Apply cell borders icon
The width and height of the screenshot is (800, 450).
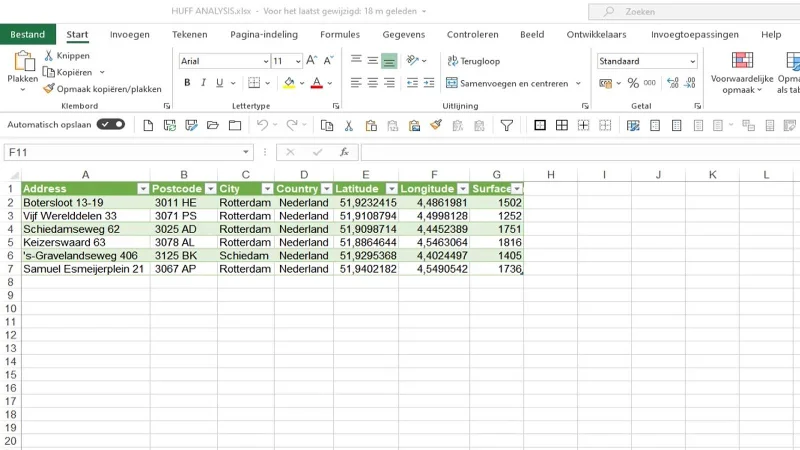(254, 83)
